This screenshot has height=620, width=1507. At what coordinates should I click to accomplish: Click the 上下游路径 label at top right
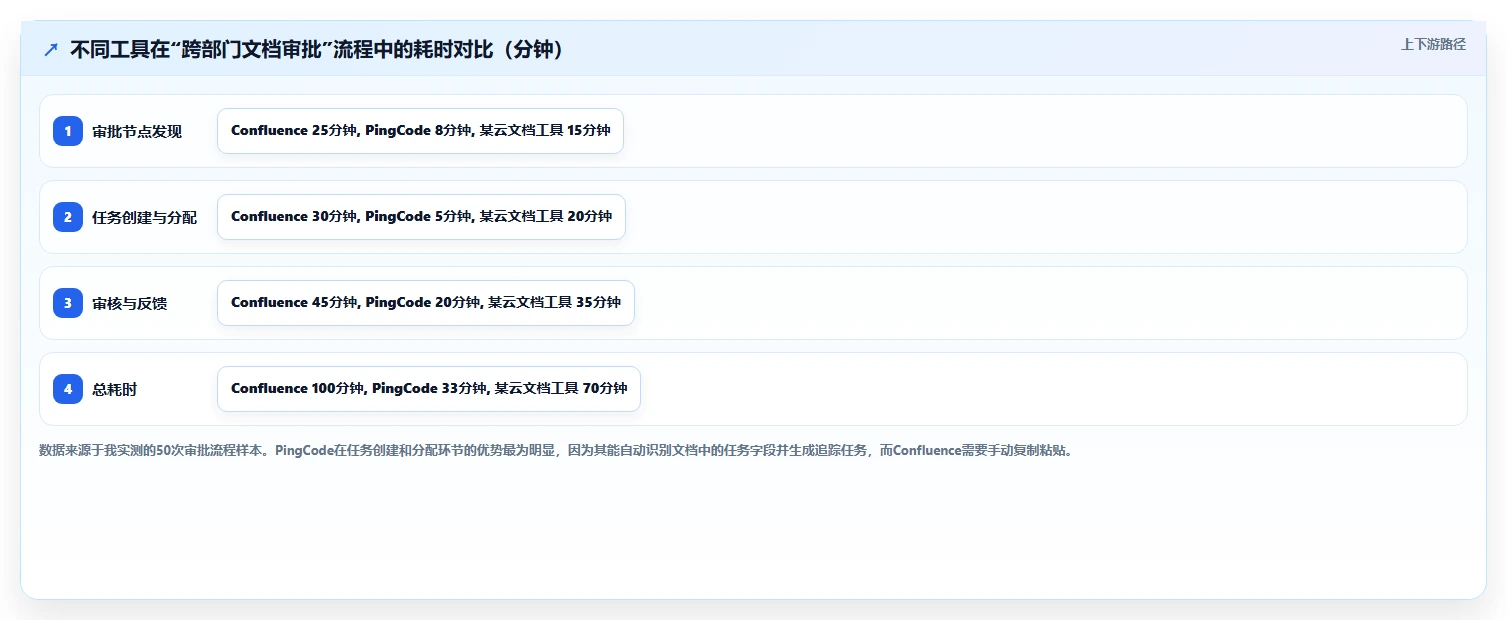pyautogui.click(x=1433, y=44)
